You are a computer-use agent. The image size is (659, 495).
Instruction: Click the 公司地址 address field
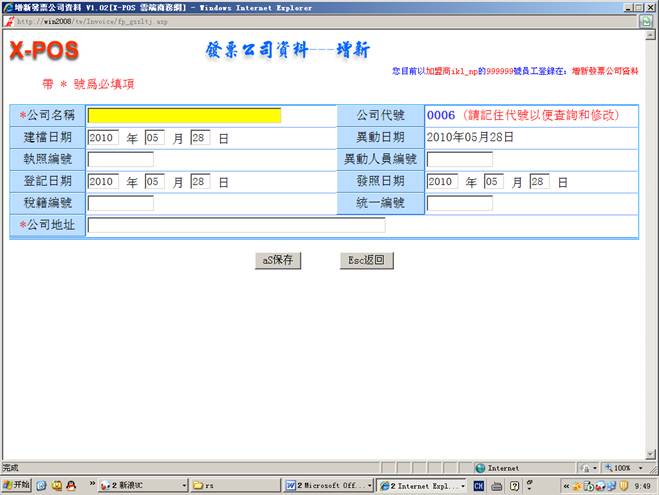pyautogui.click(x=236, y=226)
